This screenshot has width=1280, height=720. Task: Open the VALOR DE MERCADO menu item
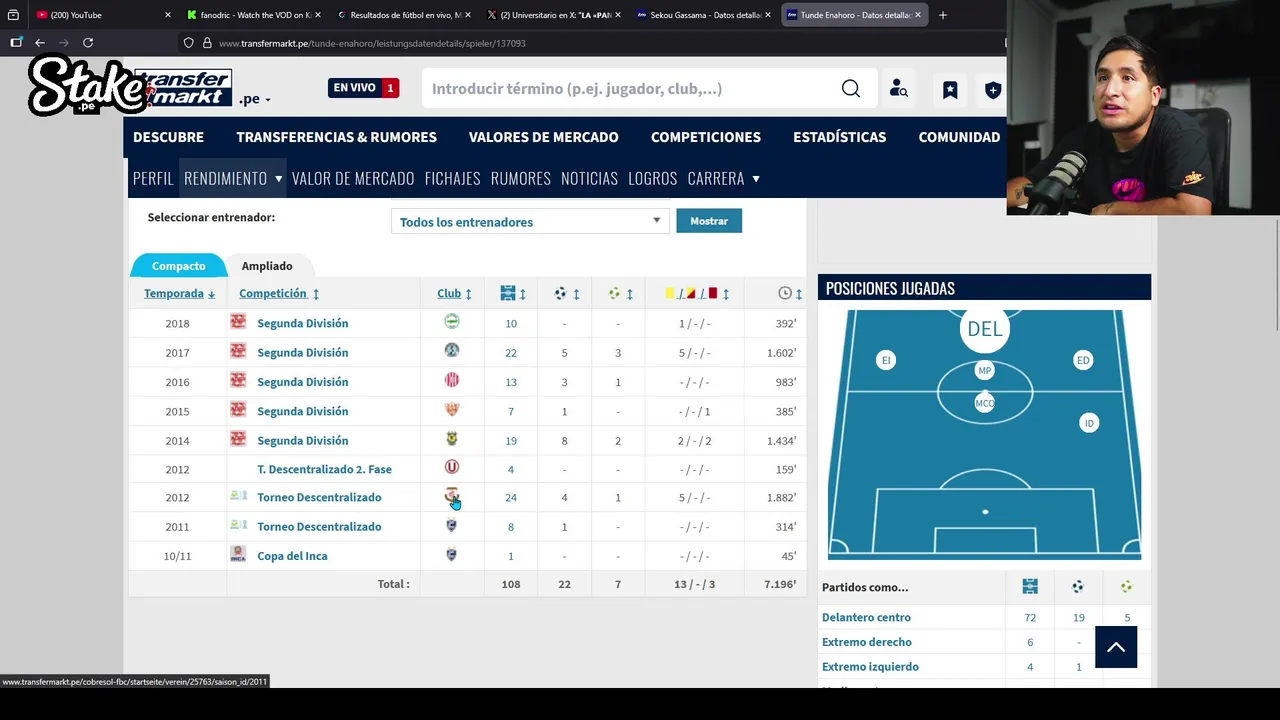coord(353,178)
